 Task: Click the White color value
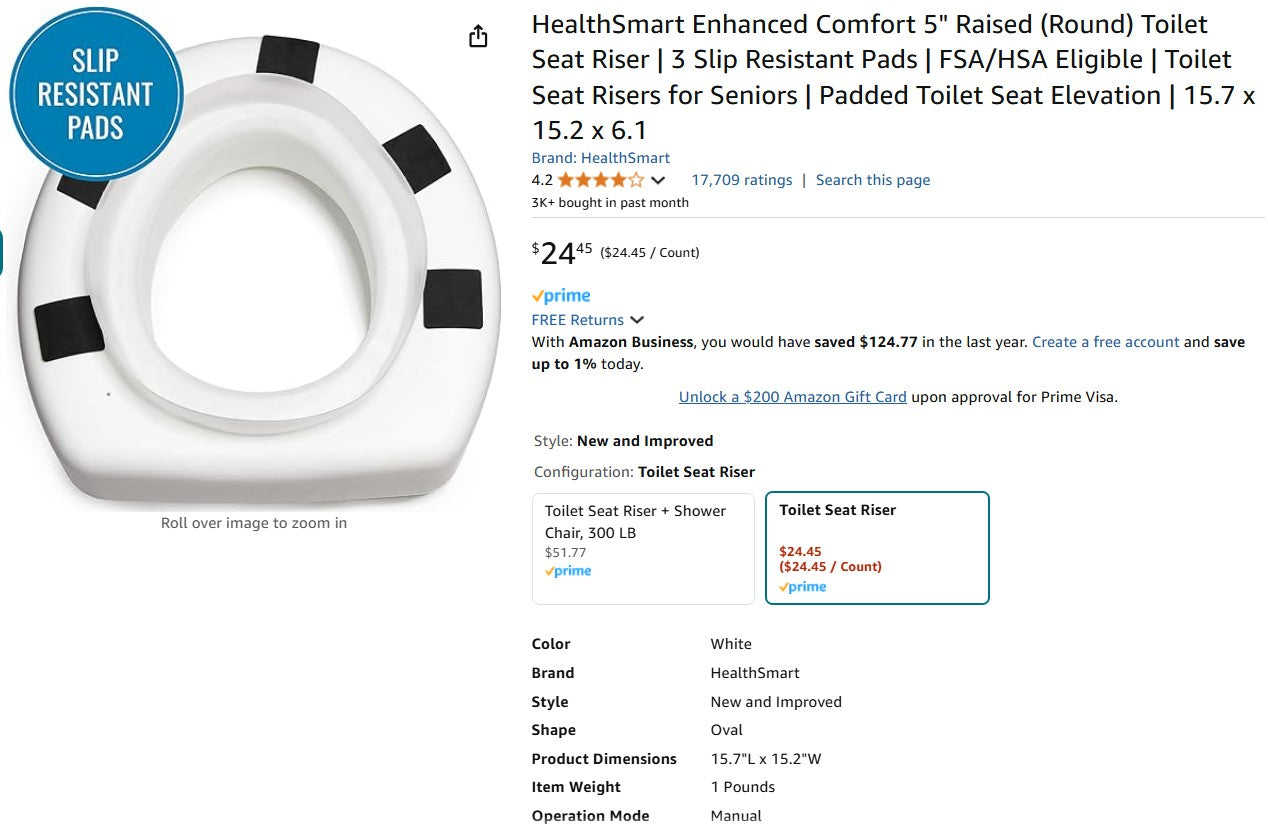731,644
